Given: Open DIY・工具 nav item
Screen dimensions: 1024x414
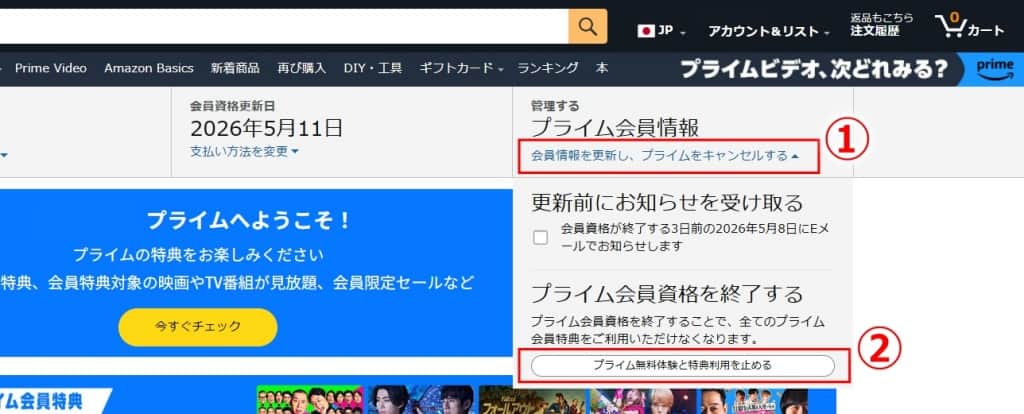Looking at the screenshot, I should click(x=373, y=68).
